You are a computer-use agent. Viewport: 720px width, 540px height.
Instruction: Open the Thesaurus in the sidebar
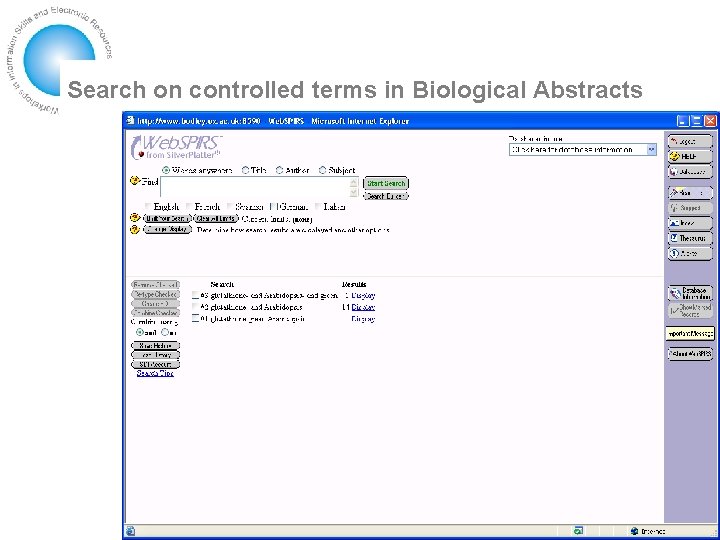(x=690, y=238)
